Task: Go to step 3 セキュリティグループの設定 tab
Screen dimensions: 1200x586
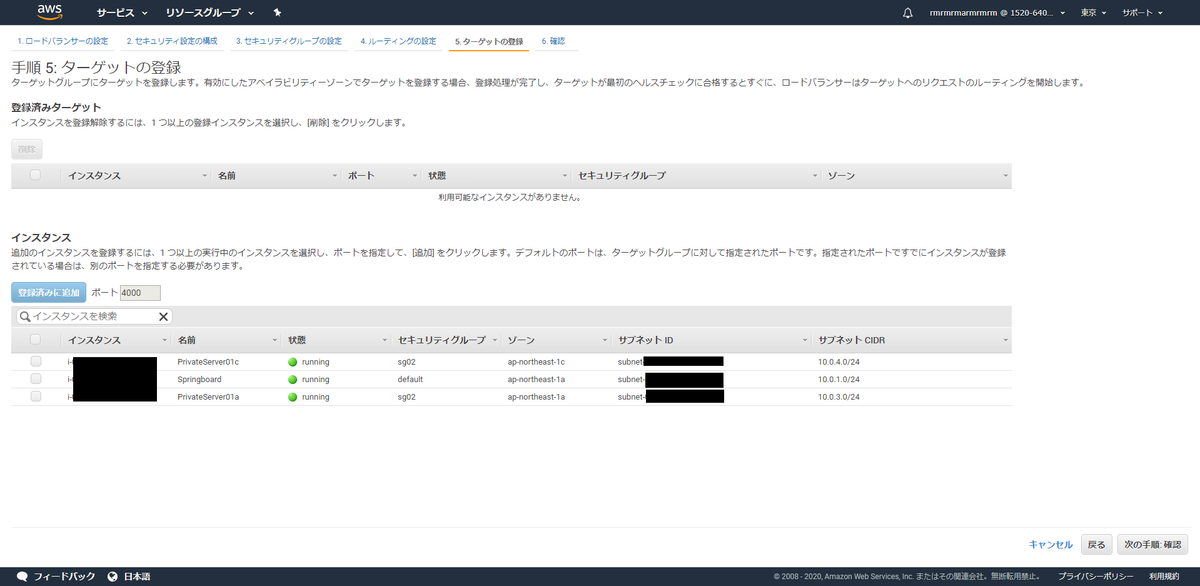Action: coord(289,41)
